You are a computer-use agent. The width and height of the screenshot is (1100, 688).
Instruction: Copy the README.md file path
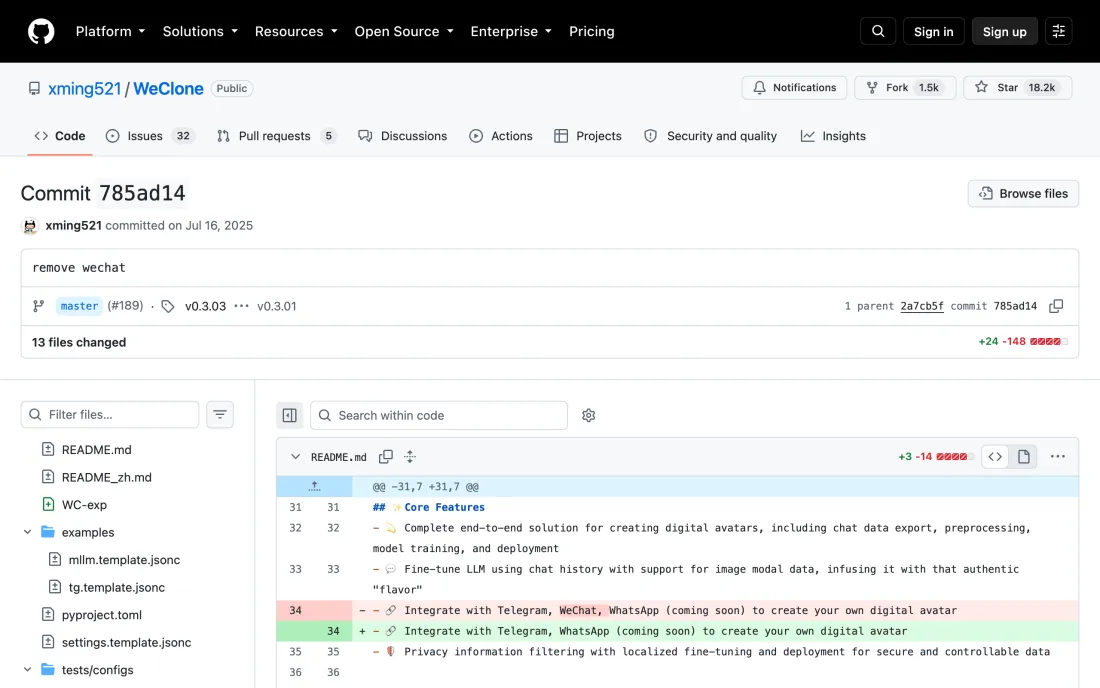pyautogui.click(x=386, y=457)
